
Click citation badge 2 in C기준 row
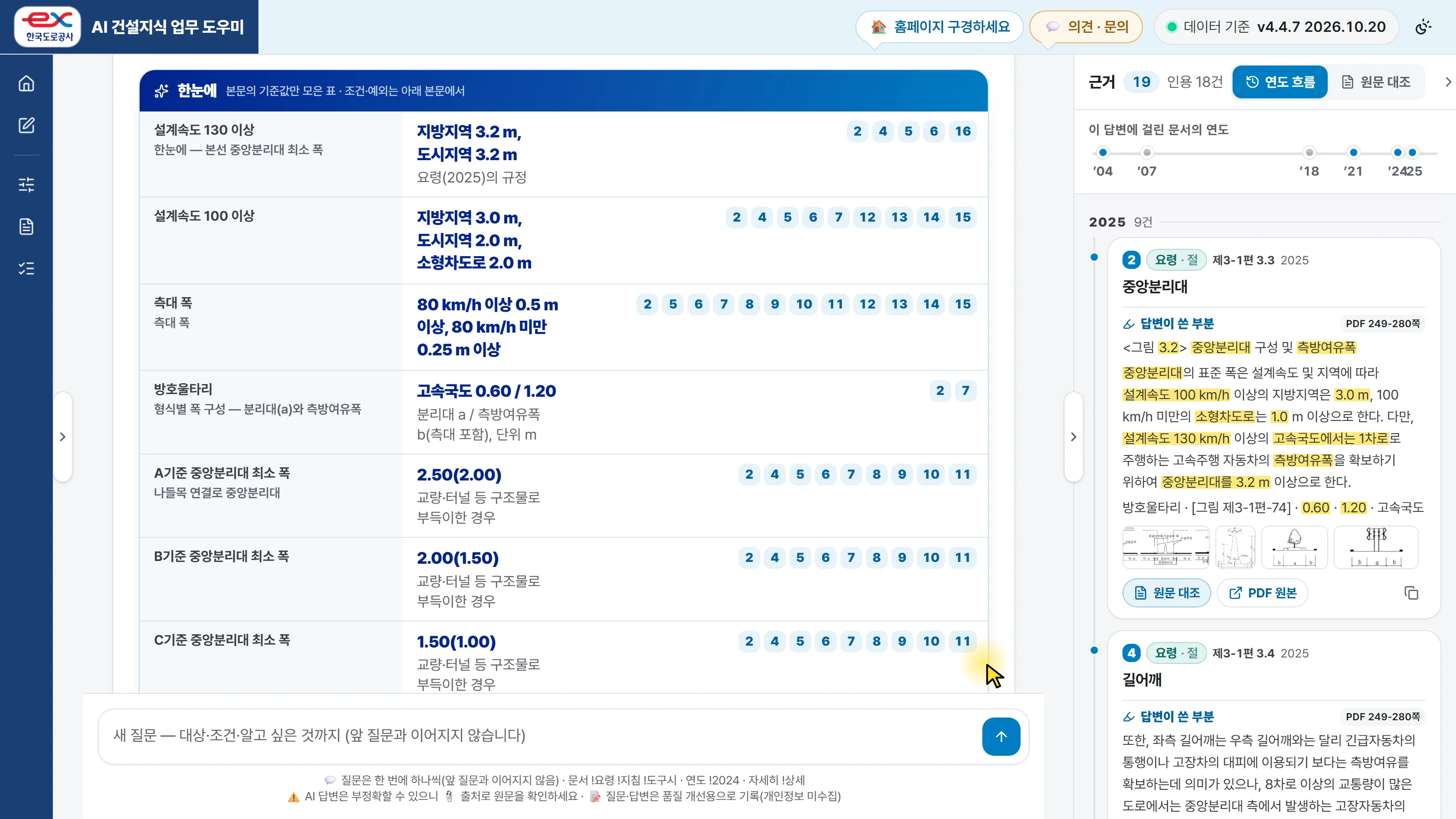pos(749,641)
